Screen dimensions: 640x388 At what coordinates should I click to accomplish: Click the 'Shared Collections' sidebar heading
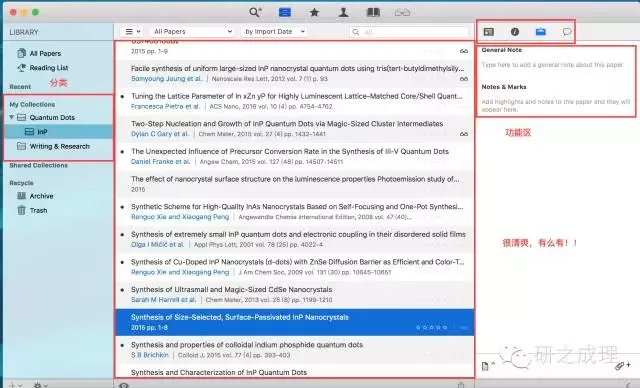tap(38, 165)
